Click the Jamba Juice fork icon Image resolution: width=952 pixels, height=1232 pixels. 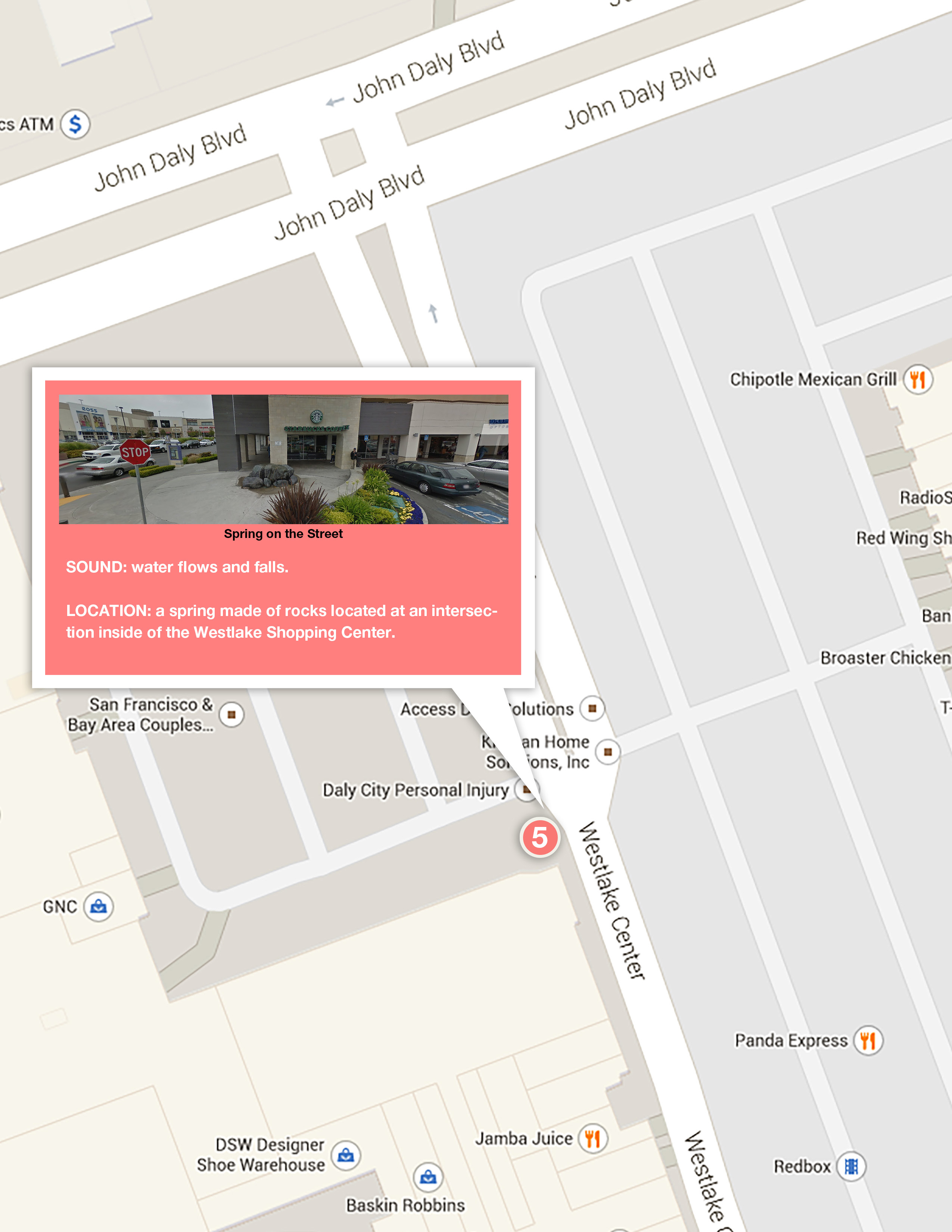click(x=592, y=1138)
